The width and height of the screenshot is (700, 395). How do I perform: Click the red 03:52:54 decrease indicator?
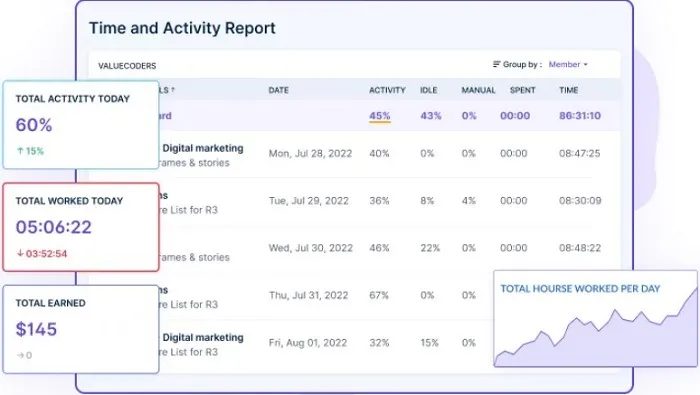coord(42,254)
